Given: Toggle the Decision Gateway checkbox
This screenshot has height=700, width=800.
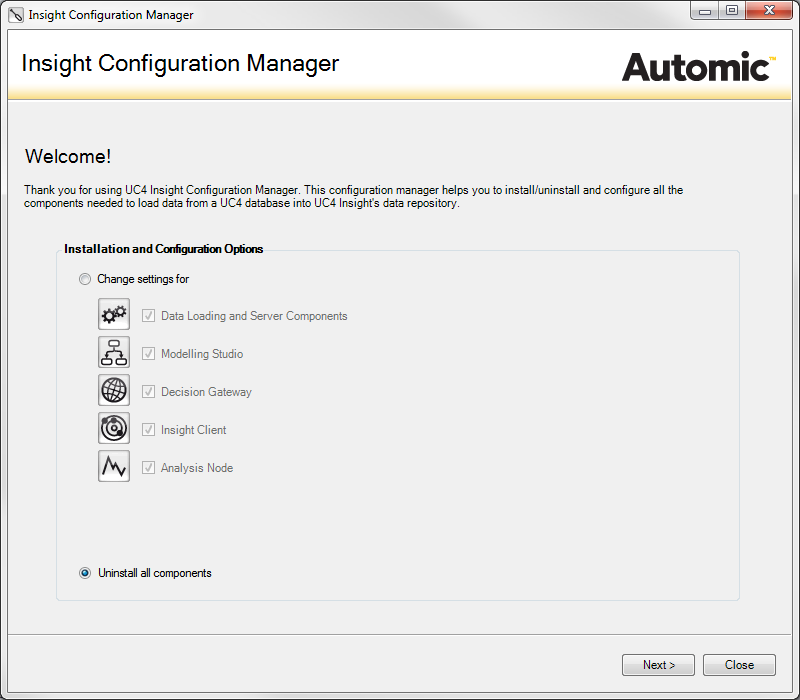Looking at the screenshot, I should 148,392.
